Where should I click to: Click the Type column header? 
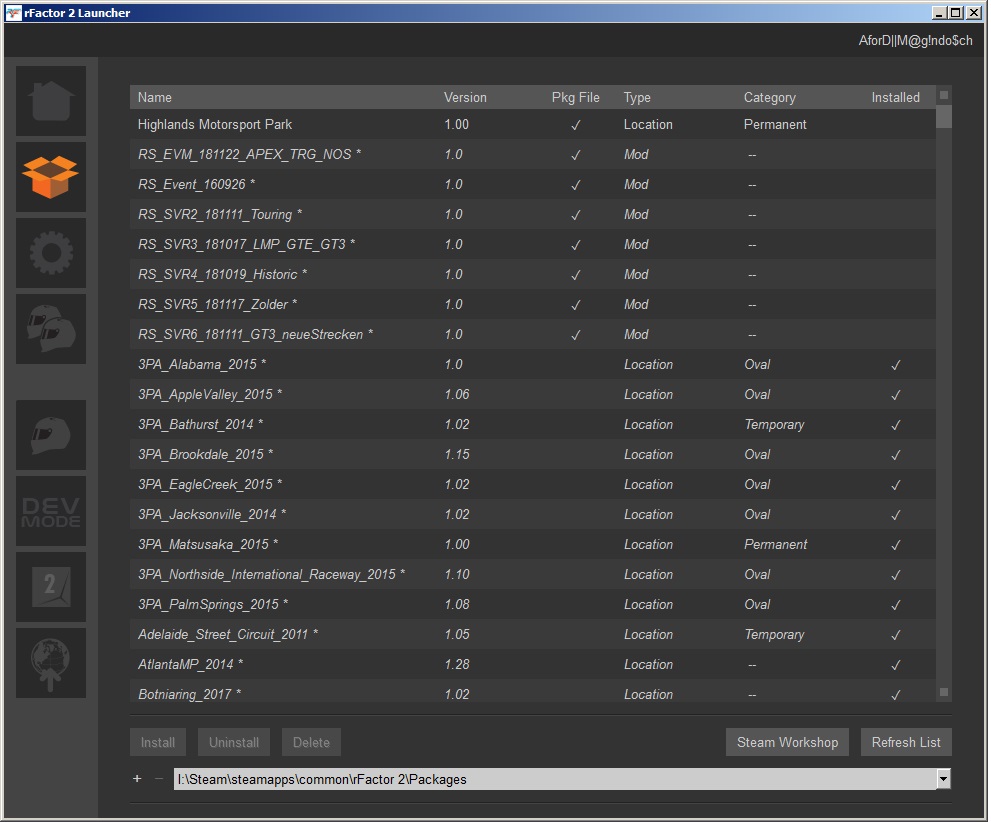[x=637, y=97]
